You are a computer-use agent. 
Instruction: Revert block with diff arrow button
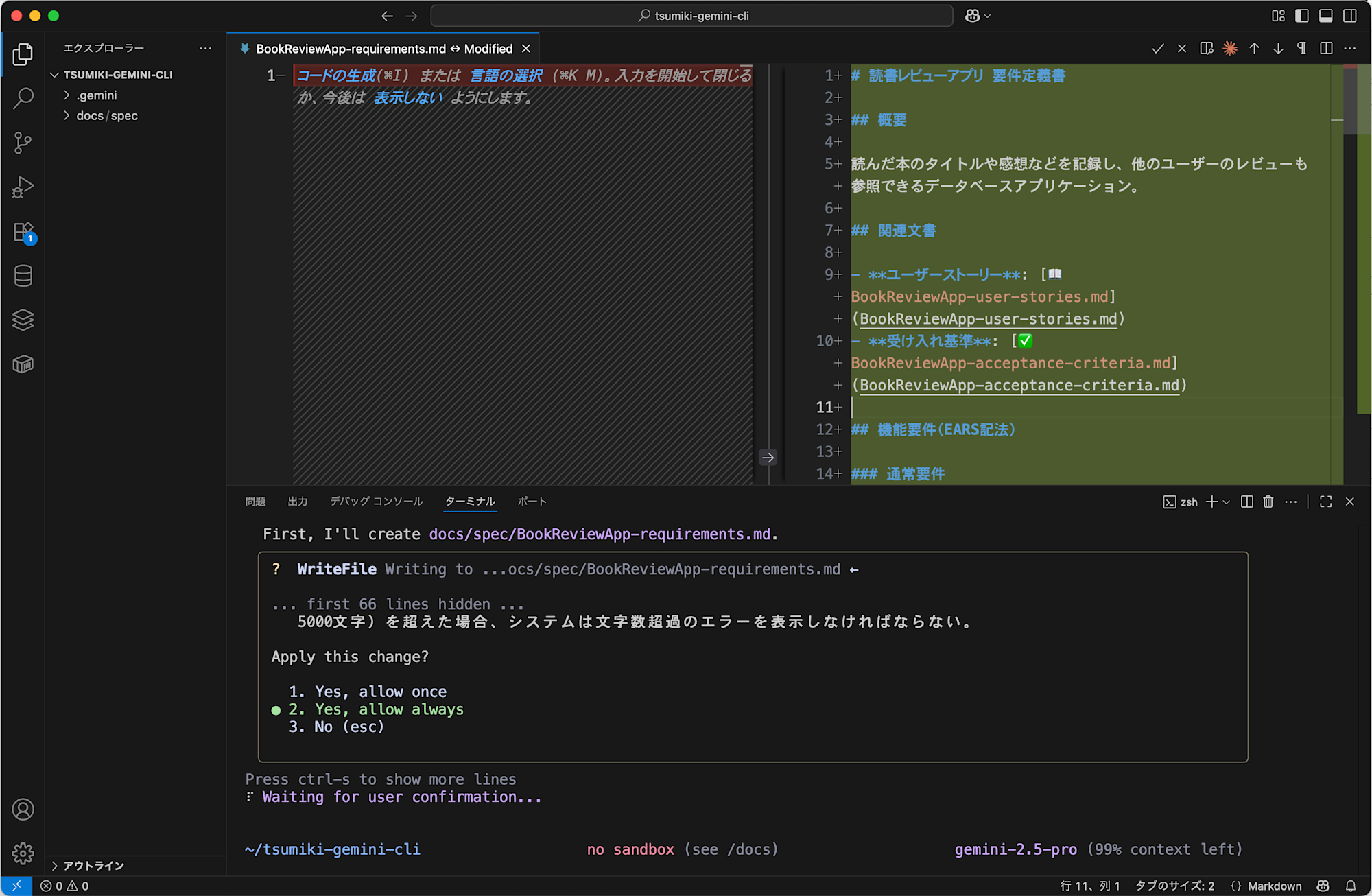768,458
